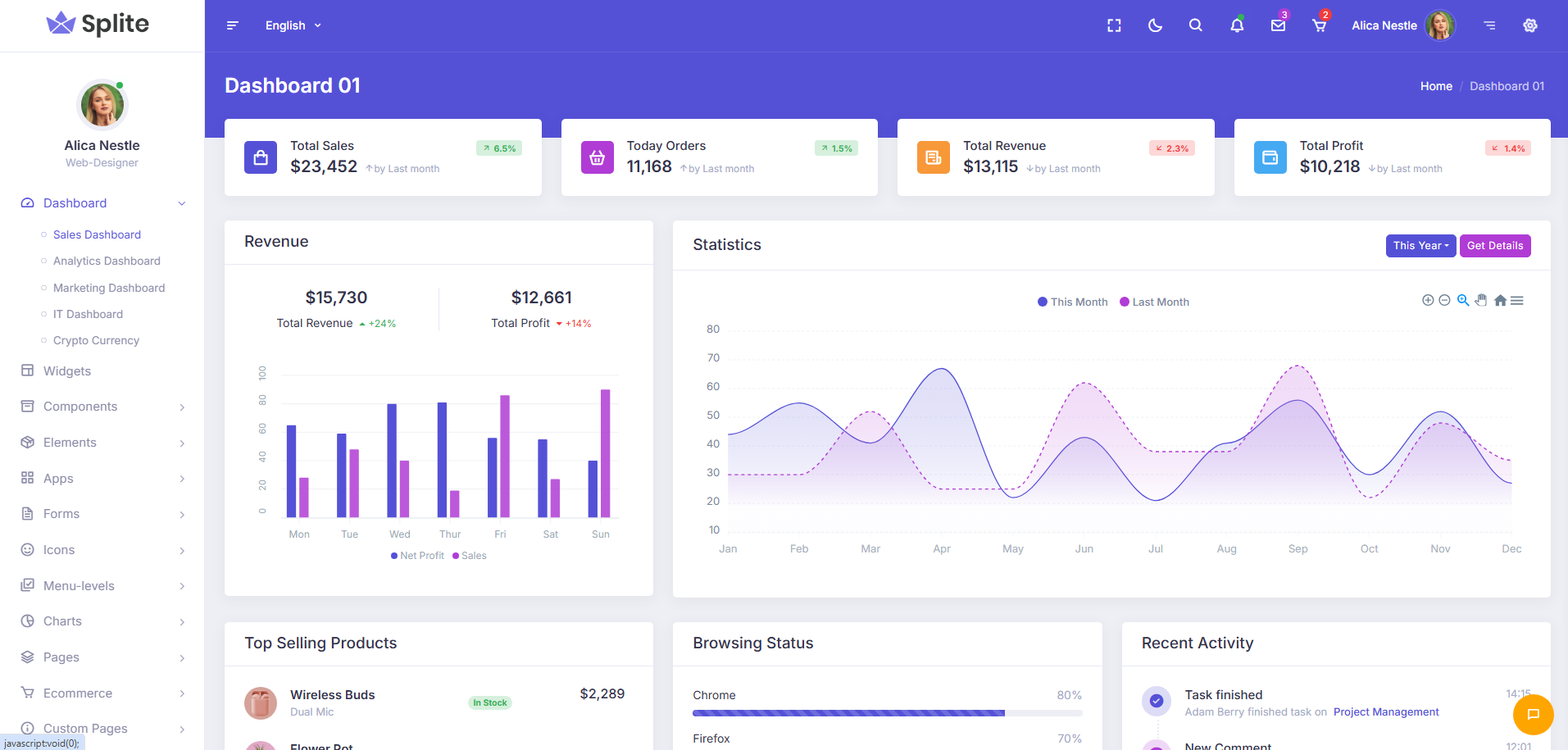This screenshot has height=750, width=1568.
Task: Toggle Last Month legend series
Action: point(1154,302)
